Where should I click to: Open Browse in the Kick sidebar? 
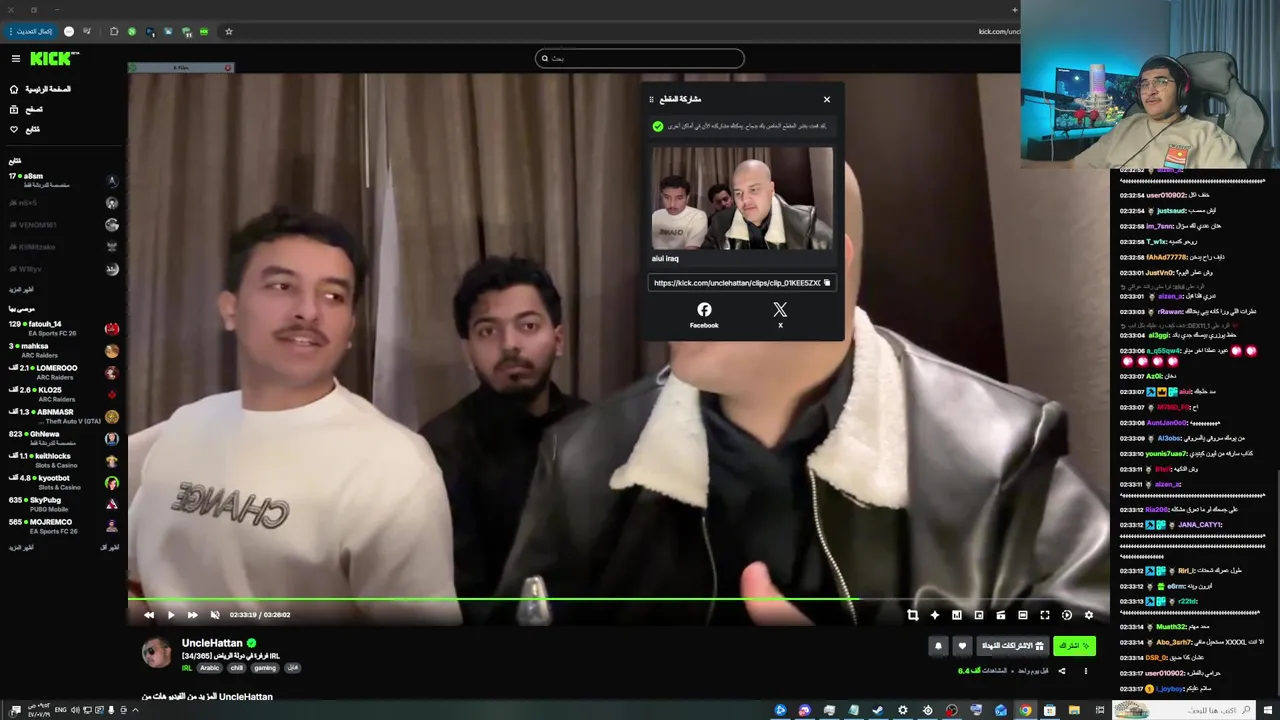coord(27,109)
